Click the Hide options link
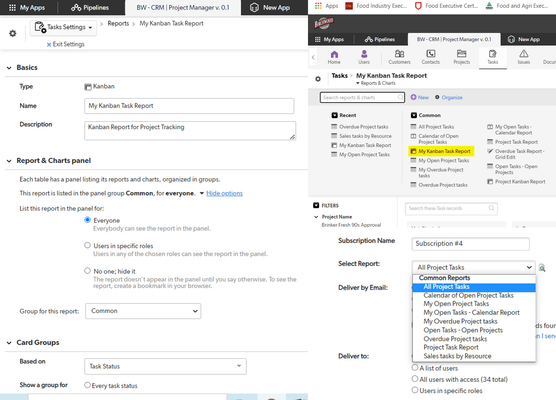Viewport: 556px width, 400px height. 224,193
